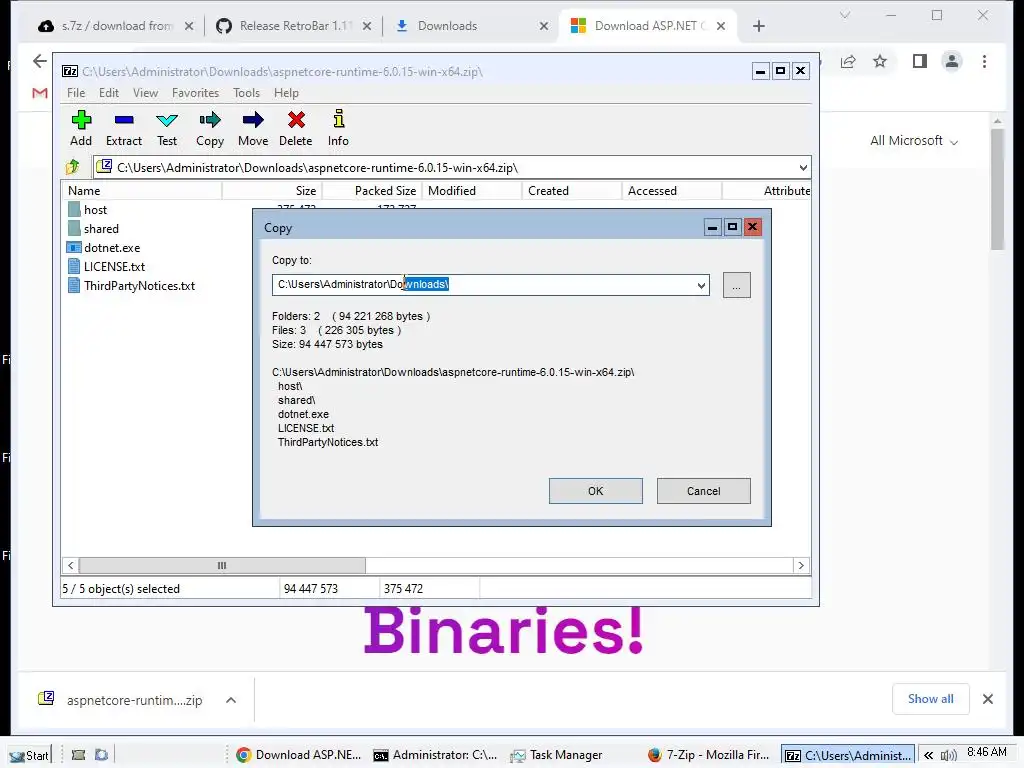Click the horizontal scrollbar right arrow

(801, 566)
